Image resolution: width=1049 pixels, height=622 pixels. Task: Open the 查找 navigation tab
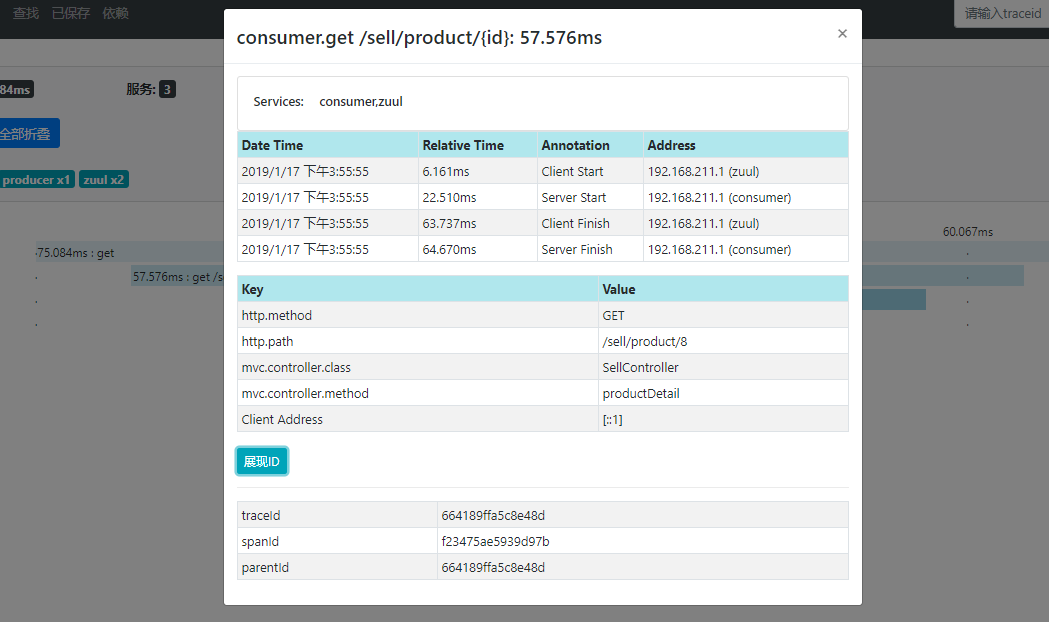tap(26, 14)
